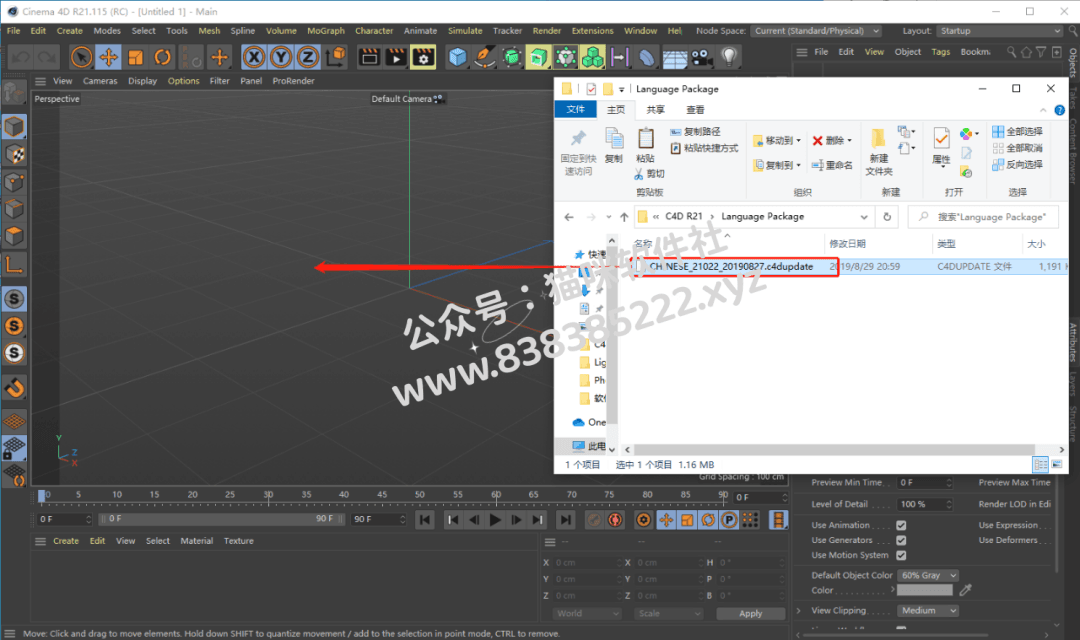This screenshot has height=640, width=1080.
Task: Click the Explorer search box
Action: pyautogui.click(x=984, y=217)
